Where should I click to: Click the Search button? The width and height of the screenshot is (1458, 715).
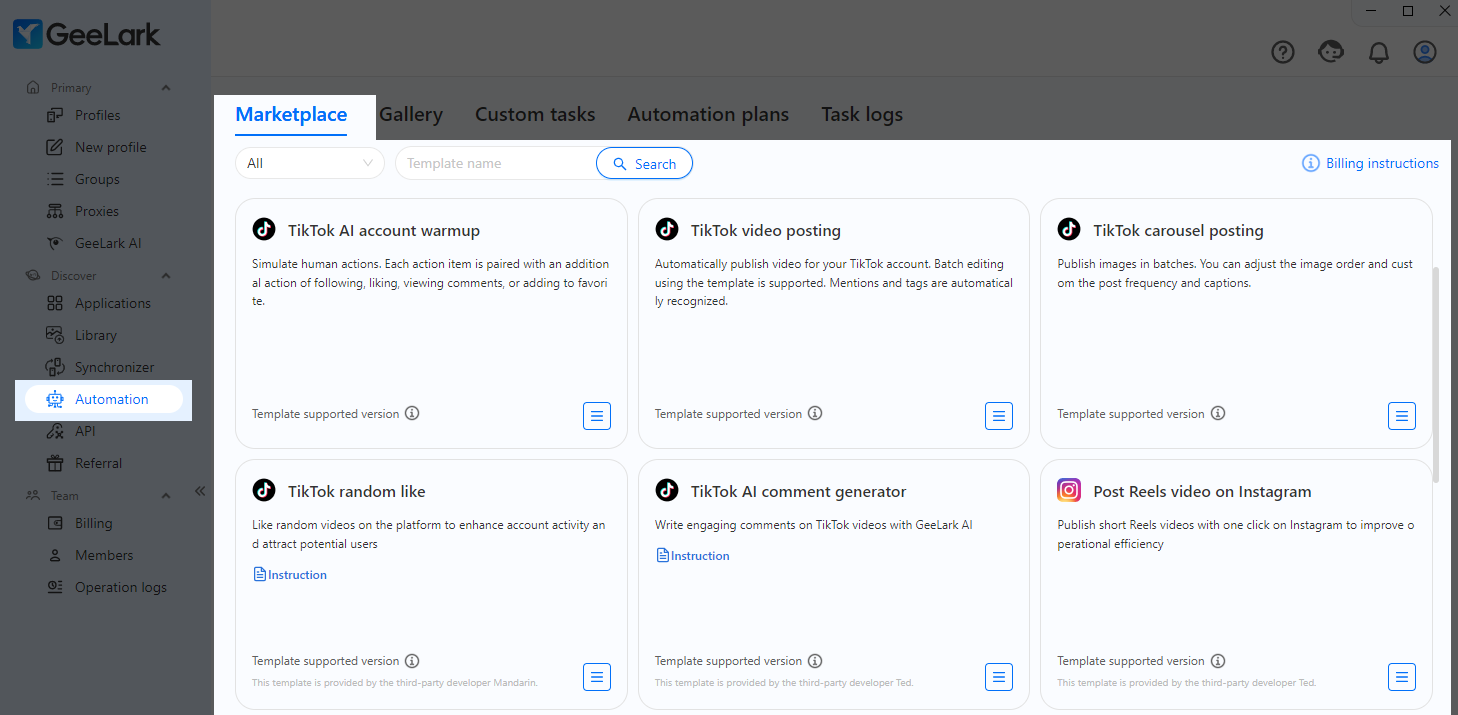pyautogui.click(x=644, y=163)
